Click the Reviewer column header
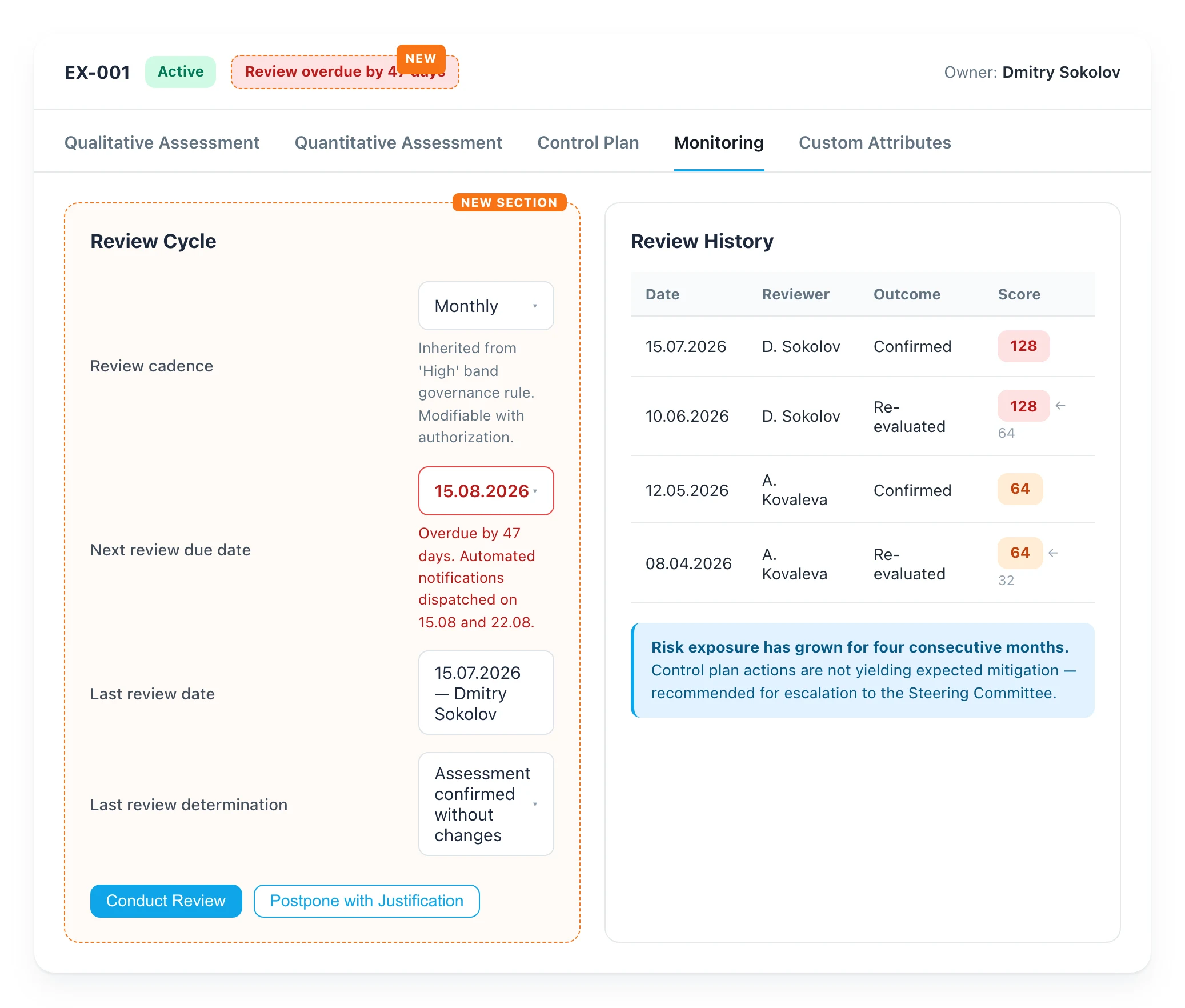This screenshot has height=1008, width=1185. pos(795,294)
